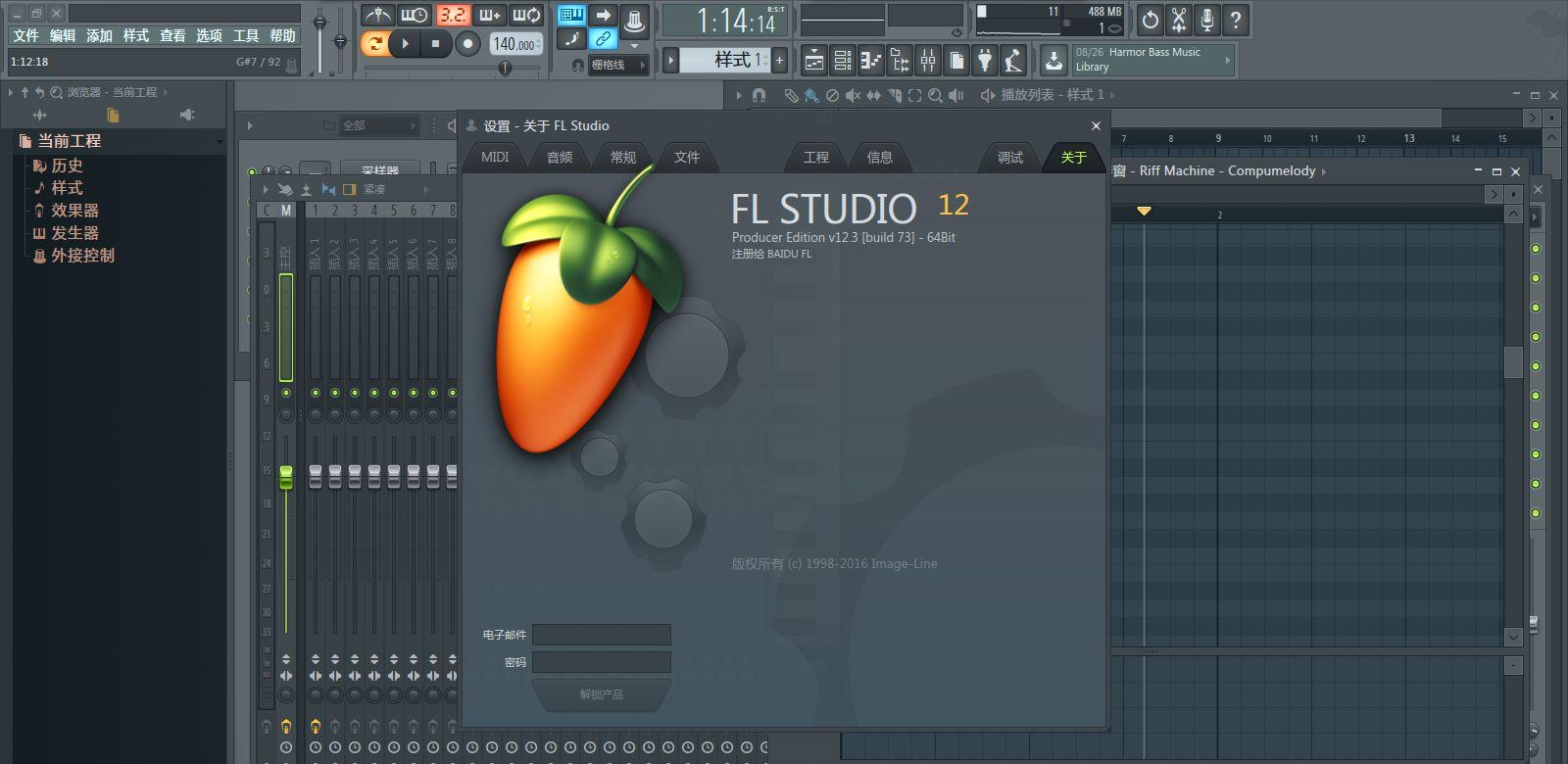Toggle the blue link/multilink controllers icon

click(604, 39)
